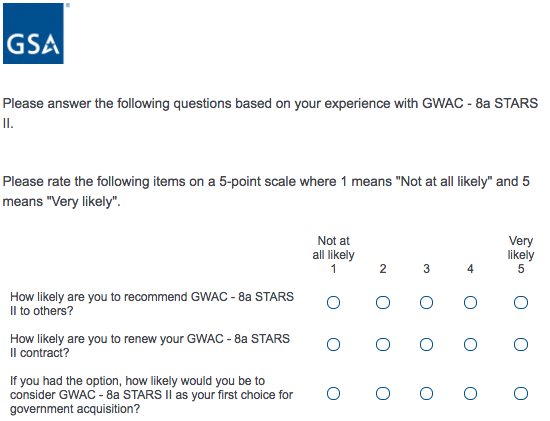The image size is (550, 421).
Task: Select rating 1 for recommend to others
Action: [333, 302]
